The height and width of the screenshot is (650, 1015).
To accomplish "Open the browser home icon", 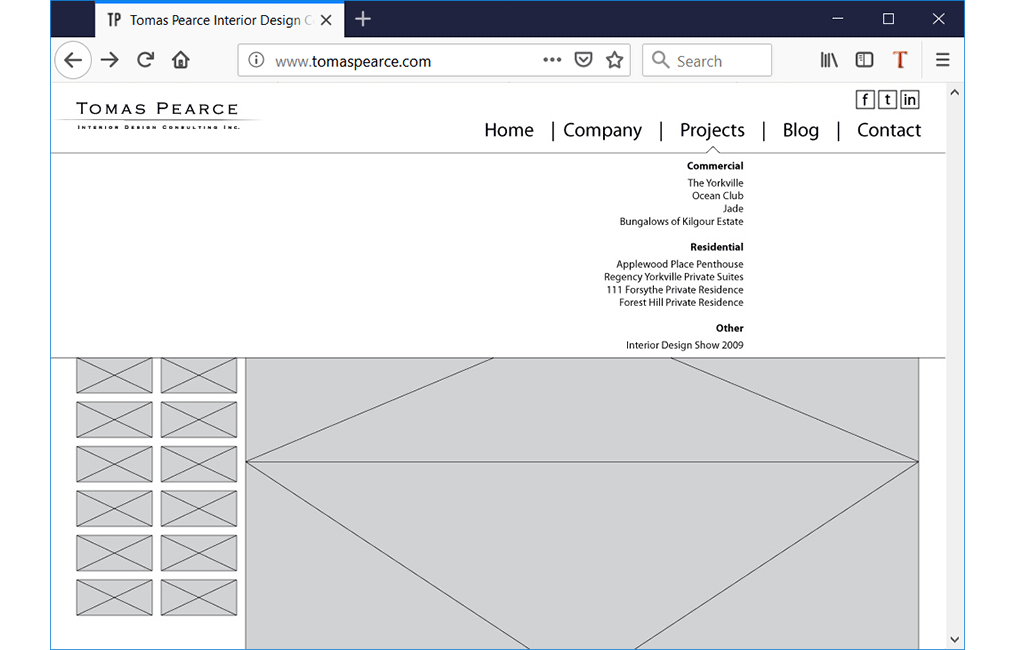I will pos(181,60).
